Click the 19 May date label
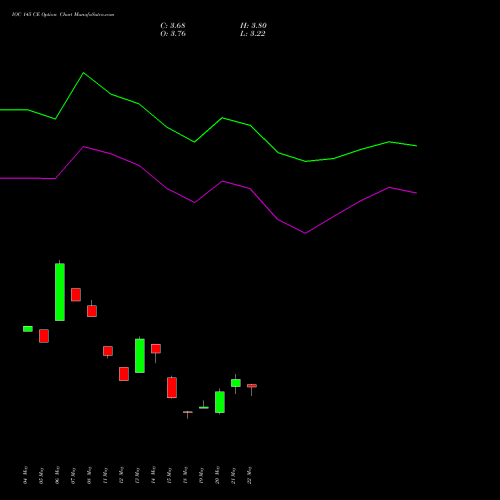Image resolution: width=500 pixels, height=500 pixels. (x=202, y=475)
